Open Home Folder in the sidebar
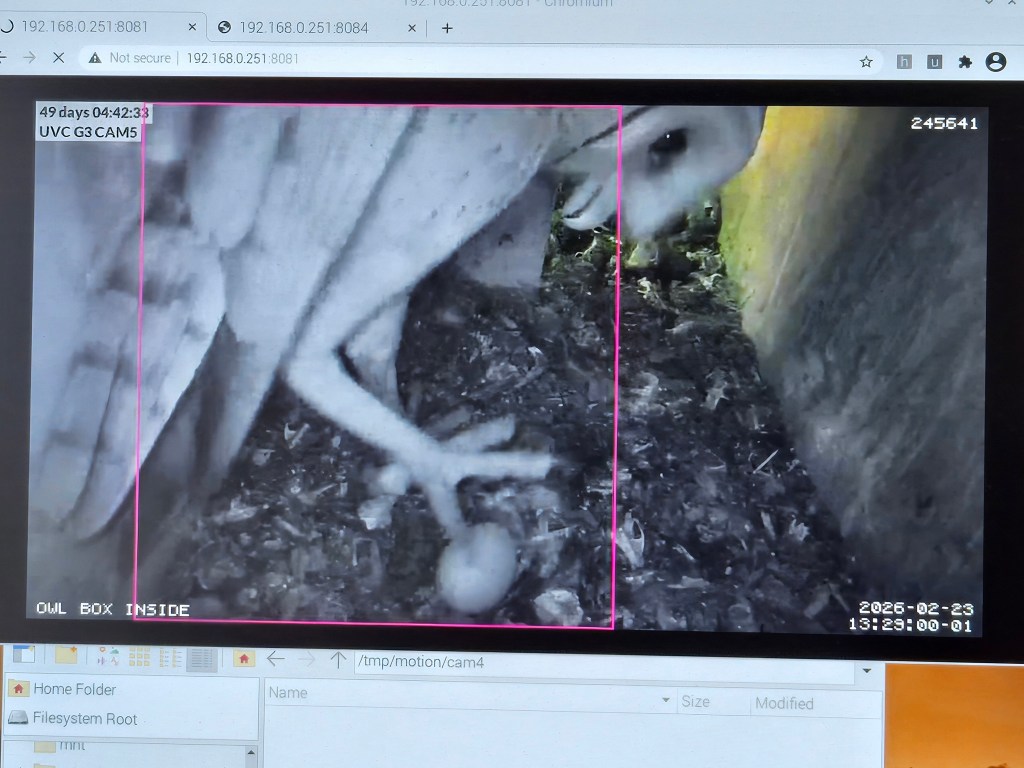The width and height of the screenshot is (1024, 768). point(73,689)
